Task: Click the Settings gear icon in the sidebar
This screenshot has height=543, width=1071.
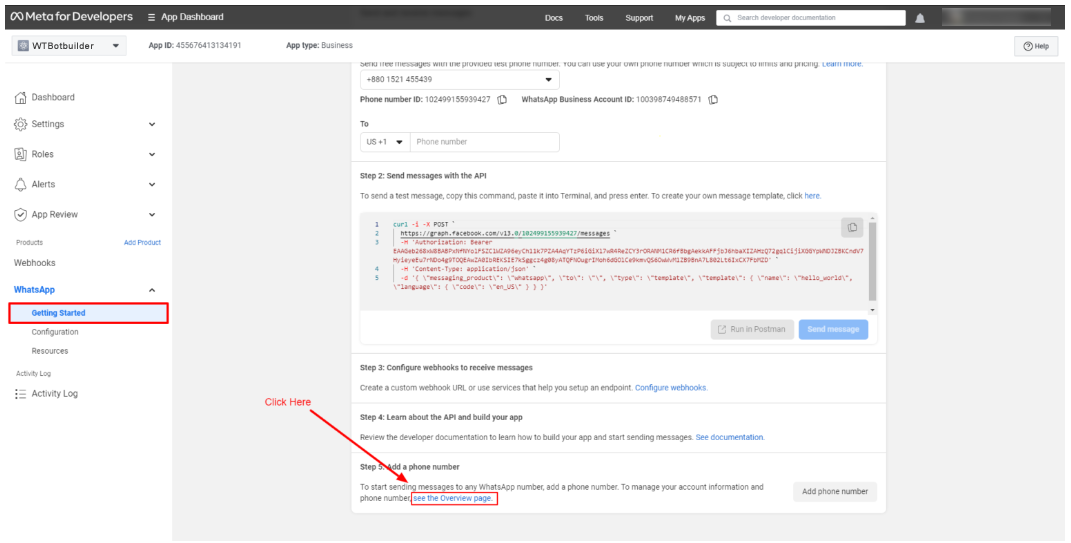Action: pos(20,124)
